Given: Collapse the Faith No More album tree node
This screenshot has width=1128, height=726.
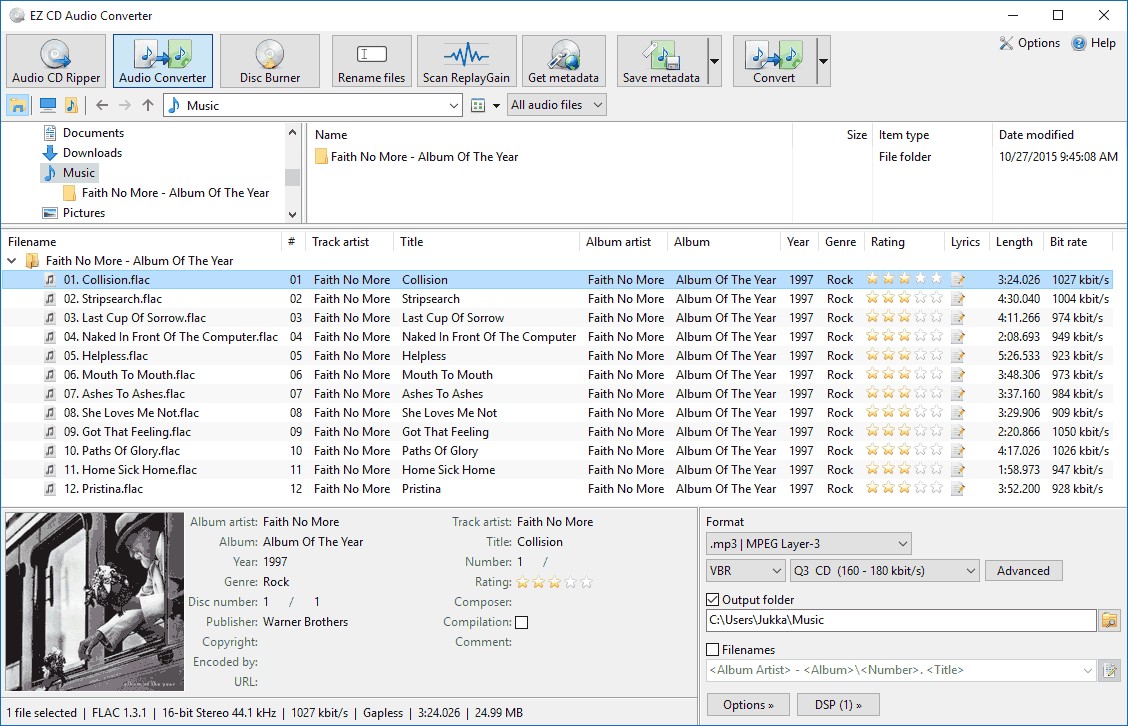Looking at the screenshot, I should 10,260.
